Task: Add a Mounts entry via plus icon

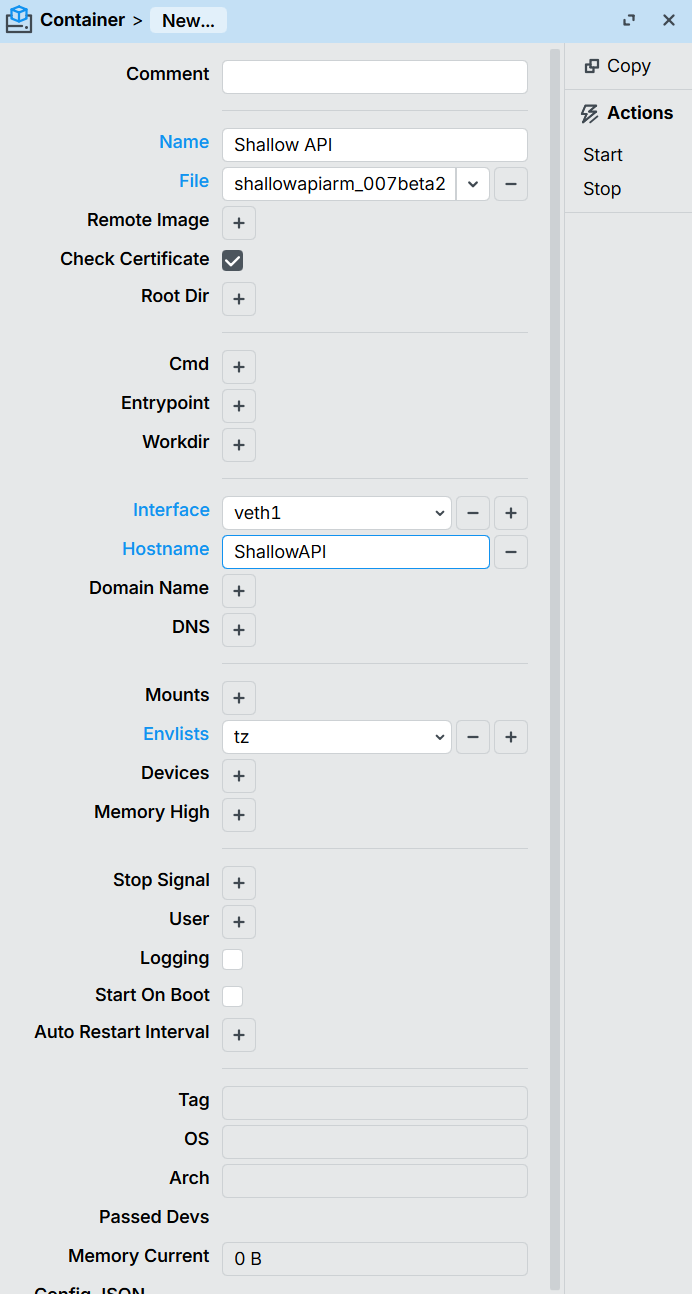Action: (x=238, y=698)
